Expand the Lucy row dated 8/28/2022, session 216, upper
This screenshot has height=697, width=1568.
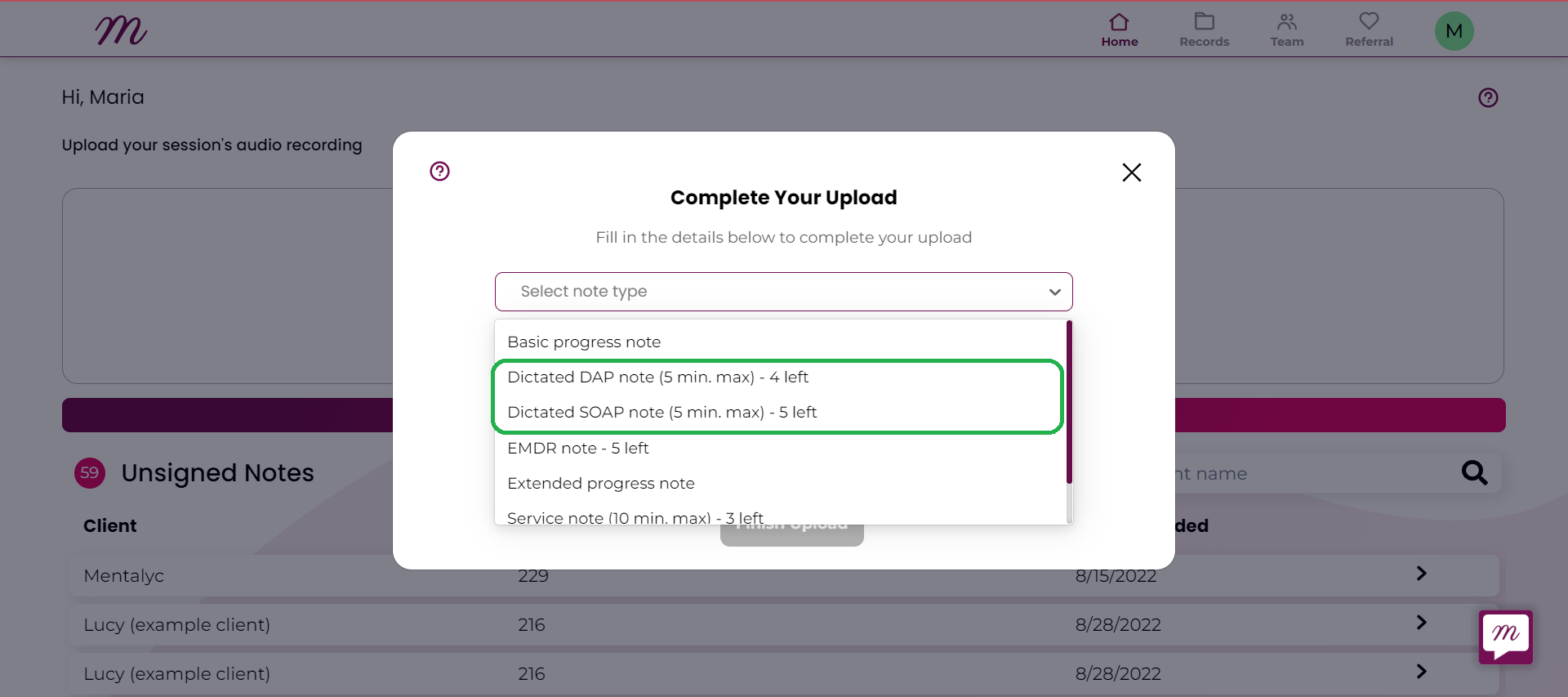pos(1421,623)
